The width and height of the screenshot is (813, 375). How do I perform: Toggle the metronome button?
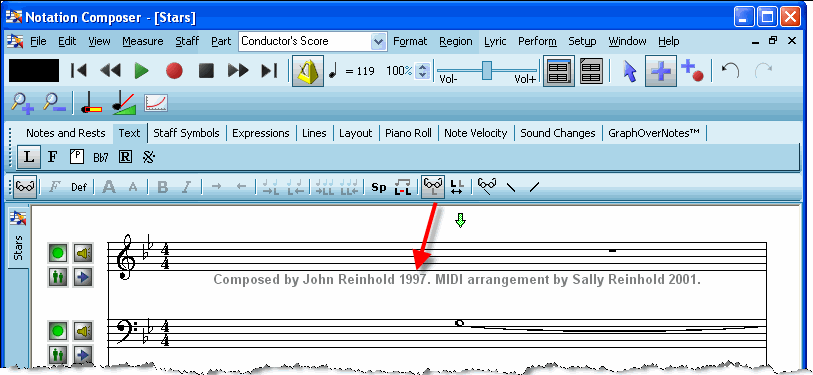coord(308,71)
